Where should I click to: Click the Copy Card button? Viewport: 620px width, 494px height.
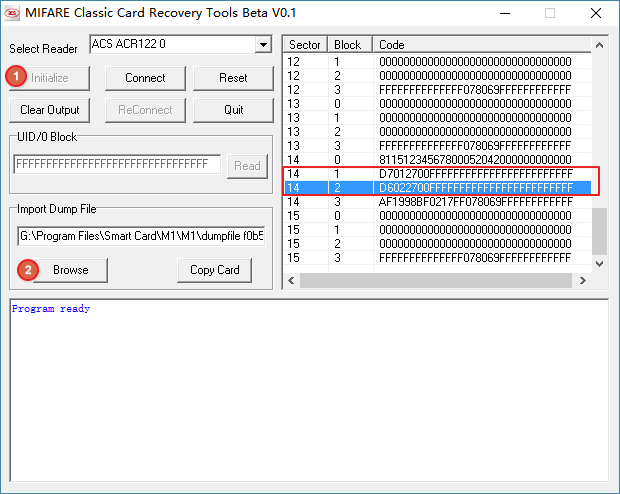point(214,270)
